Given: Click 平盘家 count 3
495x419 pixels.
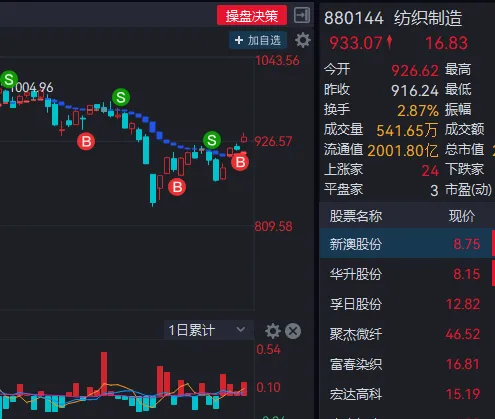Looking at the screenshot, I should click(434, 190).
